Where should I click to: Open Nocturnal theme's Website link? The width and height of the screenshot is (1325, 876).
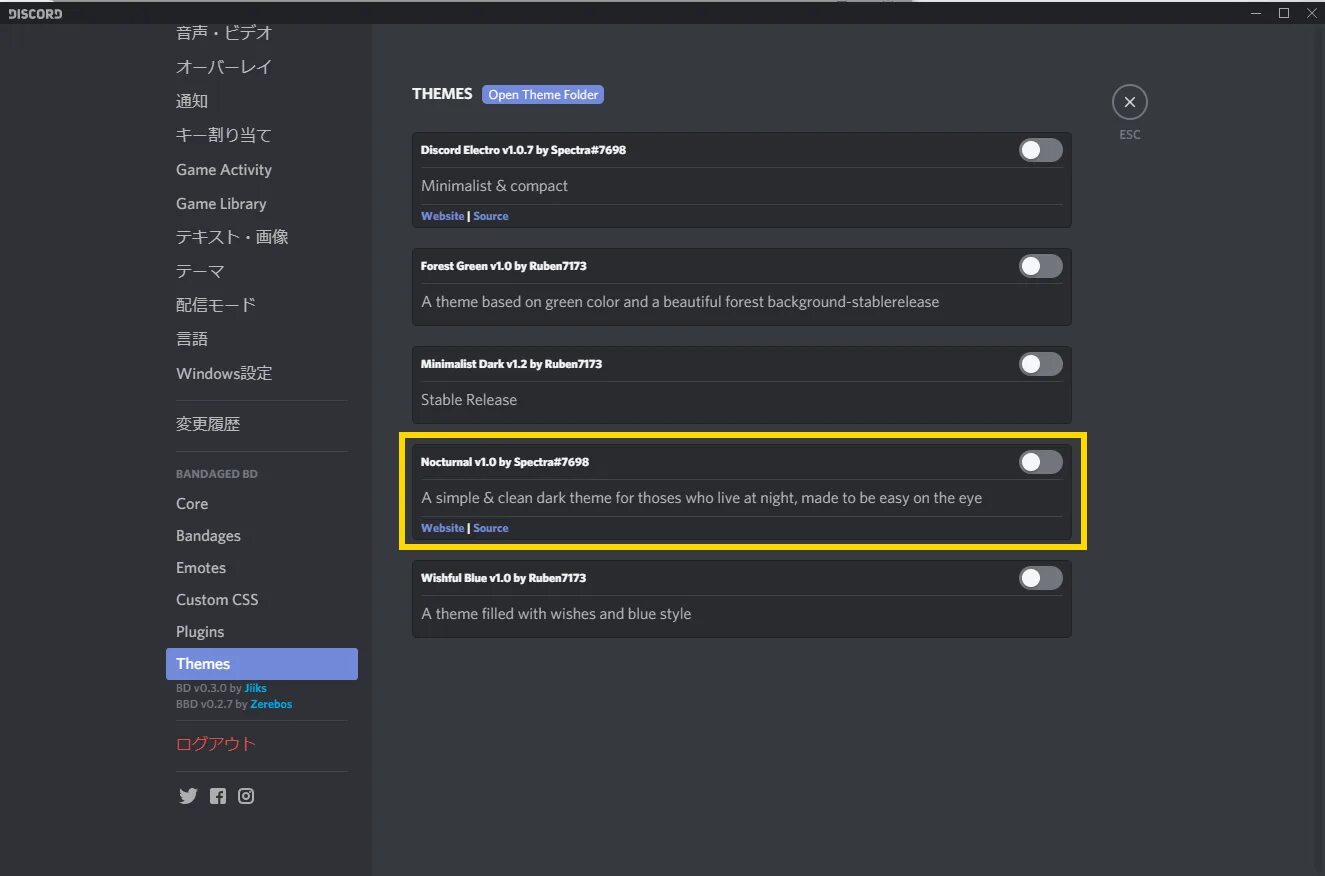pos(442,528)
